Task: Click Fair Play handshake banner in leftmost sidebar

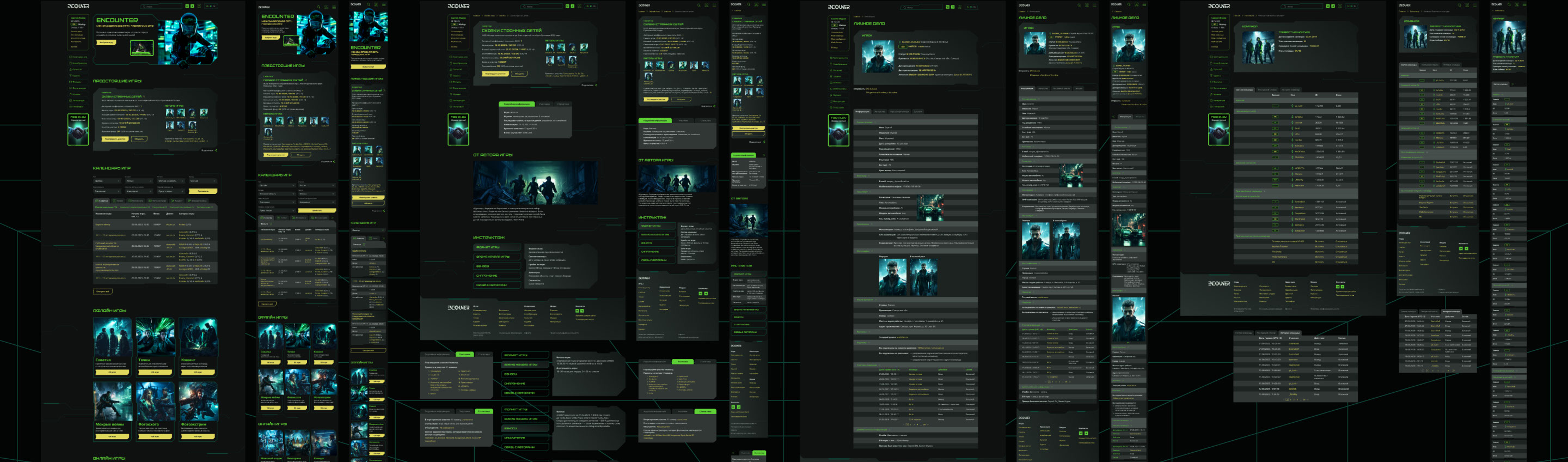Action: 78,129
